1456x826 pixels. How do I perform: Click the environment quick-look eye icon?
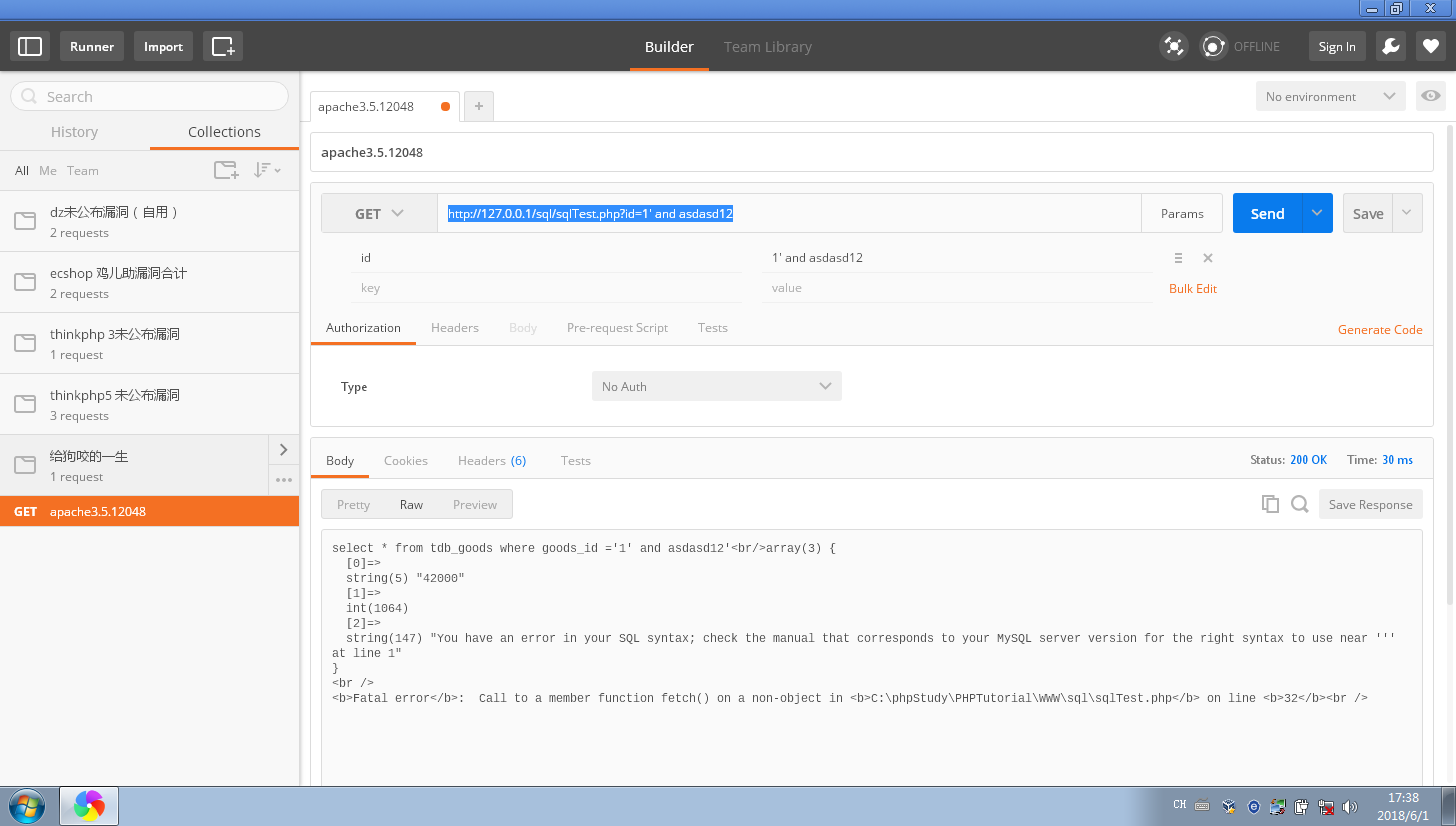pos(1431,96)
